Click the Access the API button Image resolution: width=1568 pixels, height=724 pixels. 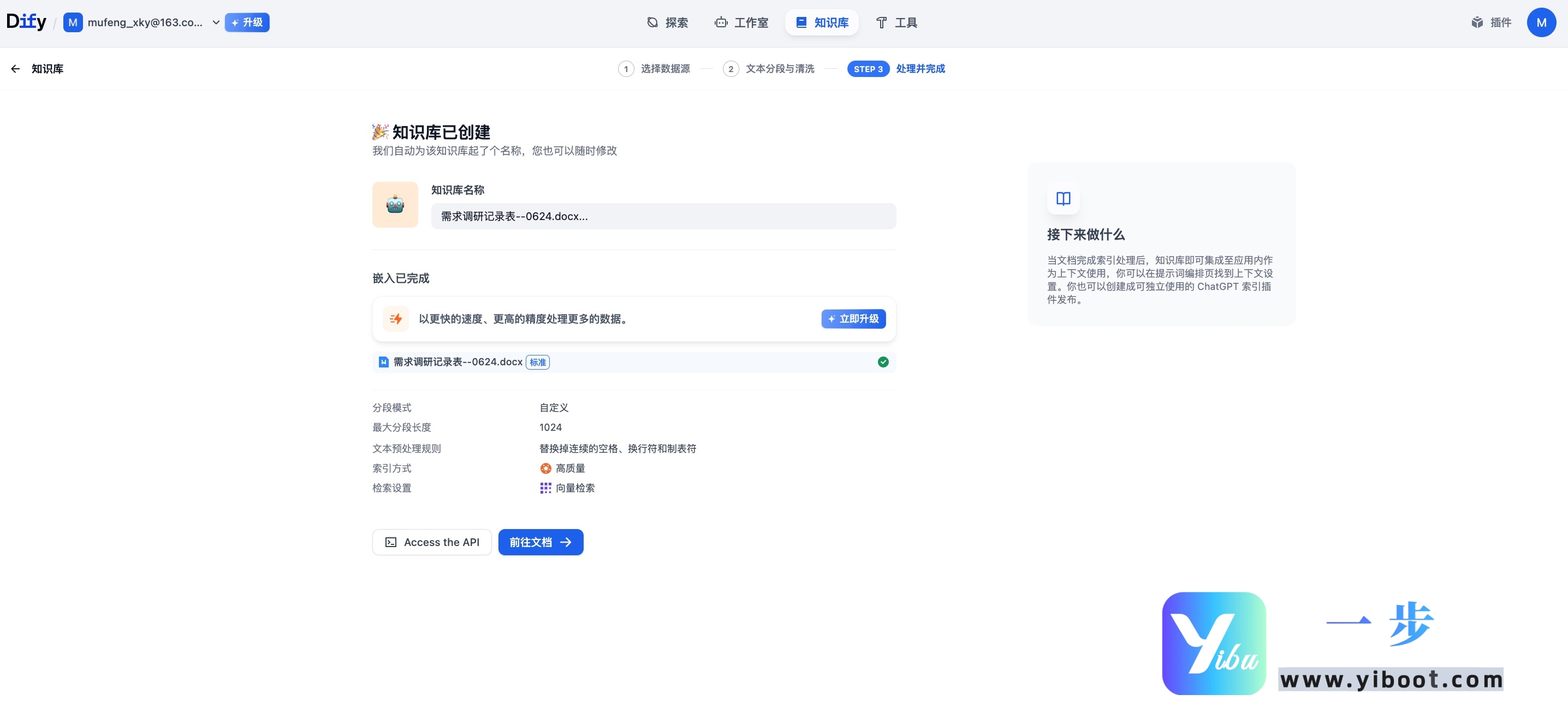point(431,542)
